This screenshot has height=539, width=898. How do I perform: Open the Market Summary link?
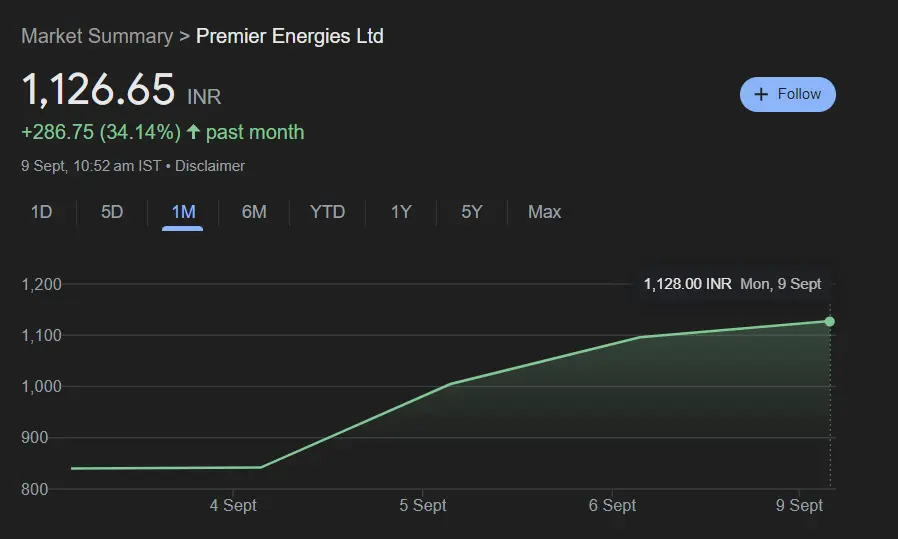[x=97, y=36]
